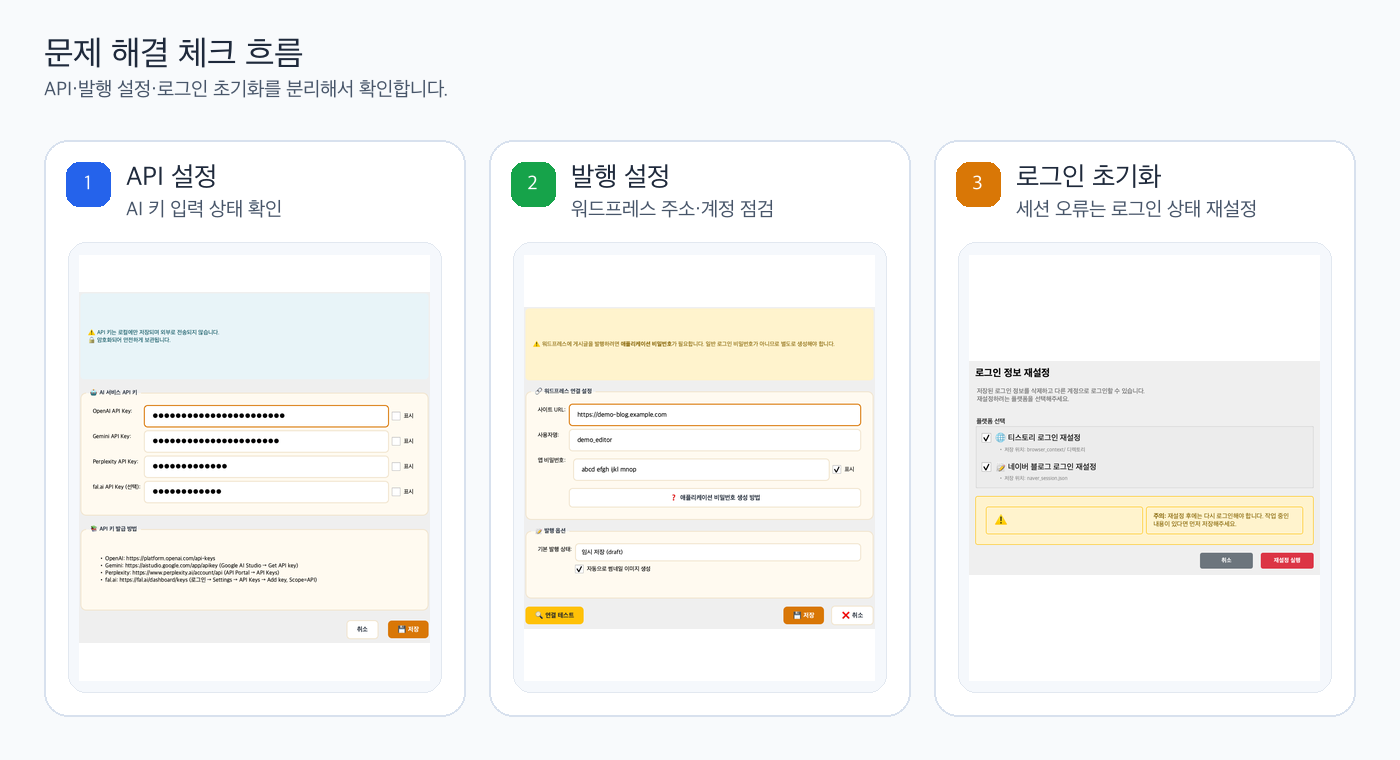
Task: Check 표시 beside OpenAI API Key
Action: pos(396,416)
